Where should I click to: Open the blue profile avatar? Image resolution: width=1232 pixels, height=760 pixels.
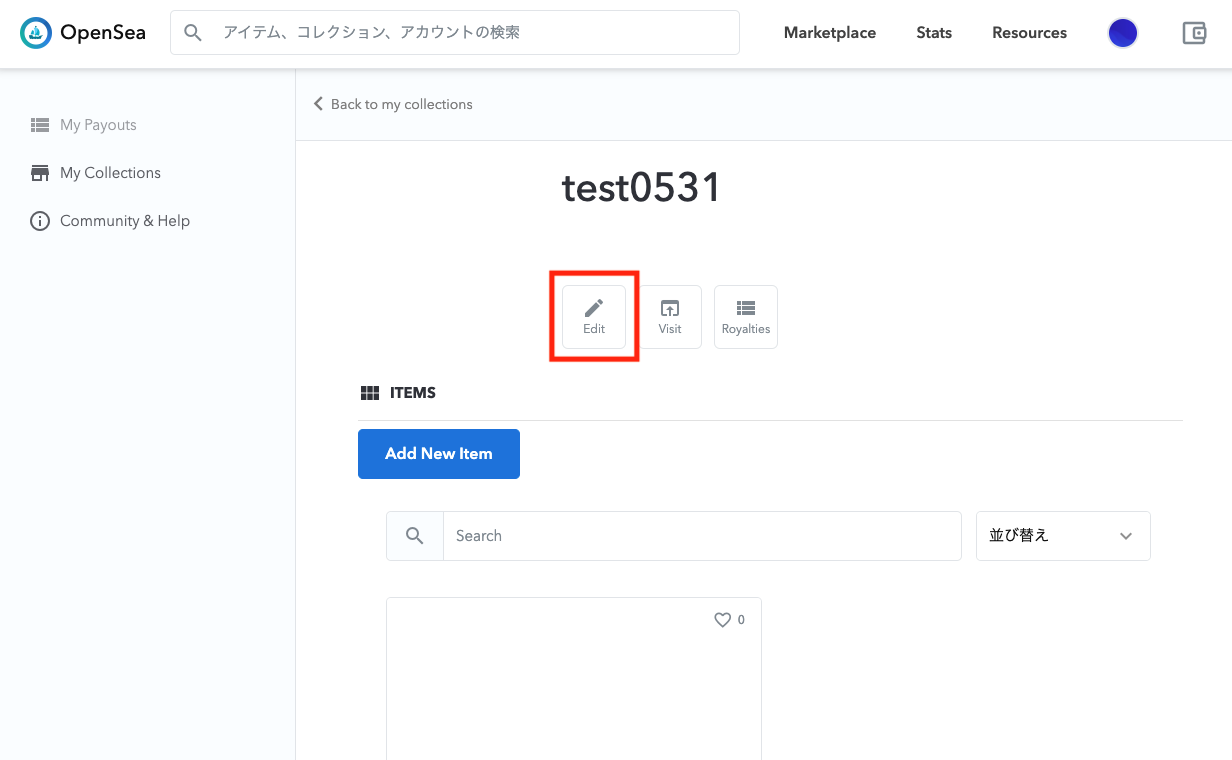click(1123, 33)
